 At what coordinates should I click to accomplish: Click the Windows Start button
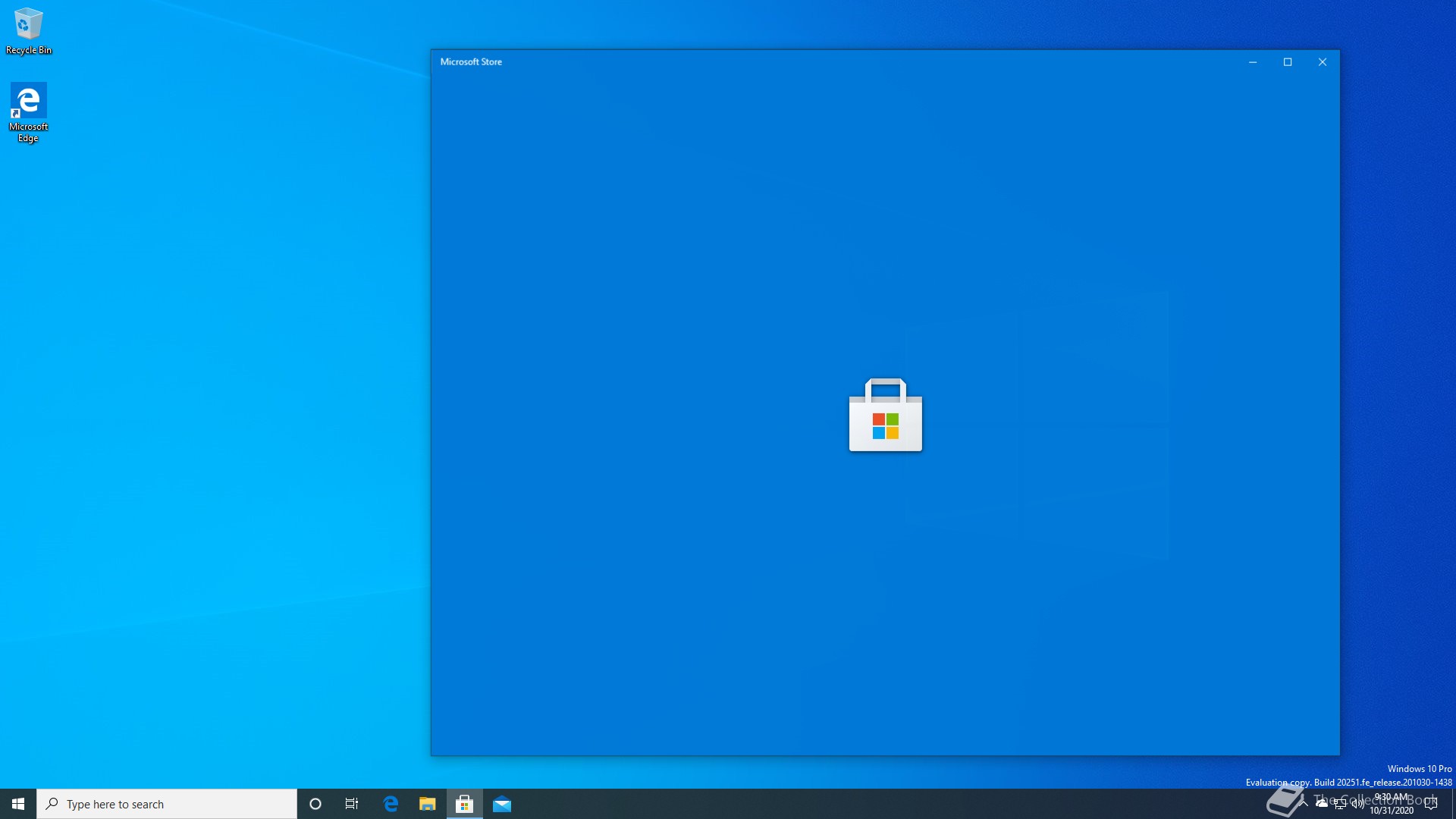[x=18, y=804]
